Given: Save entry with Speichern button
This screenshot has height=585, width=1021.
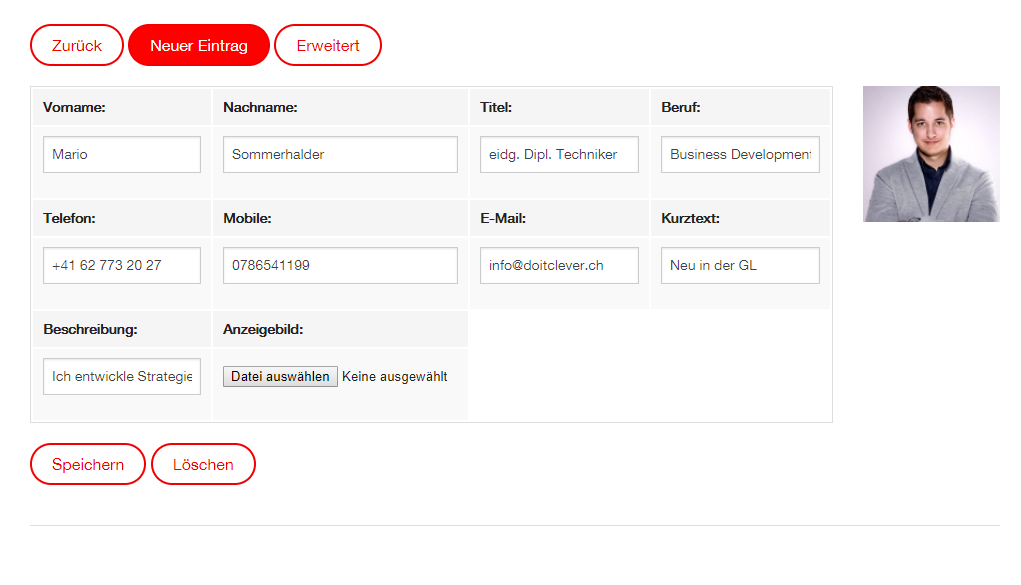Looking at the screenshot, I should (88, 464).
